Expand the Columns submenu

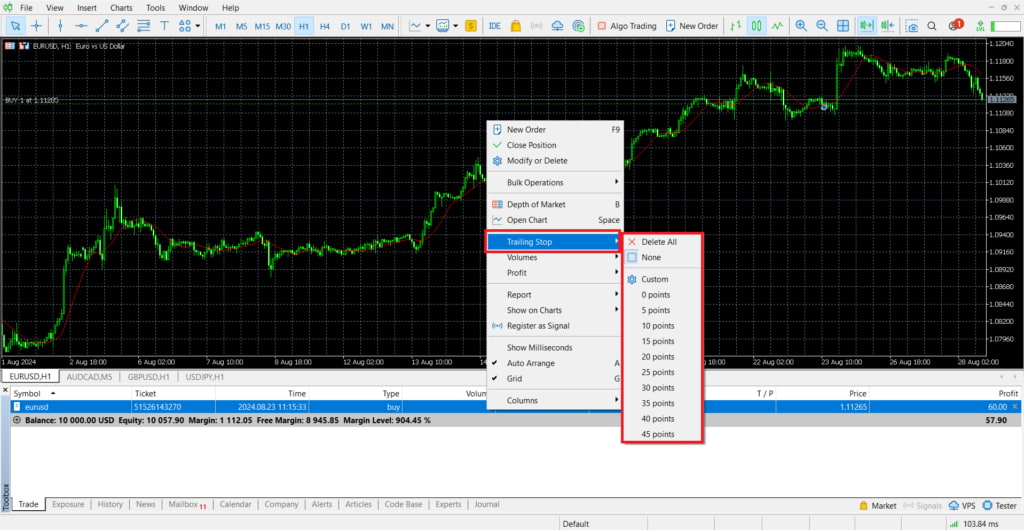pyautogui.click(x=555, y=400)
